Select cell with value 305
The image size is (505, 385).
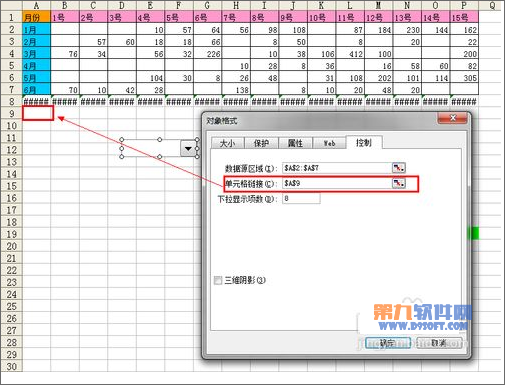(464, 78)
